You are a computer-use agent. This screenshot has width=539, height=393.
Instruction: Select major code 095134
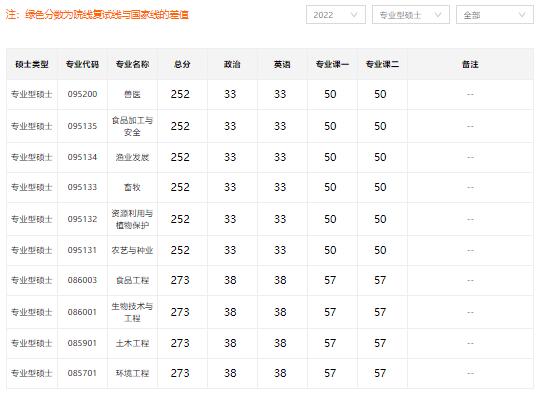82,157
